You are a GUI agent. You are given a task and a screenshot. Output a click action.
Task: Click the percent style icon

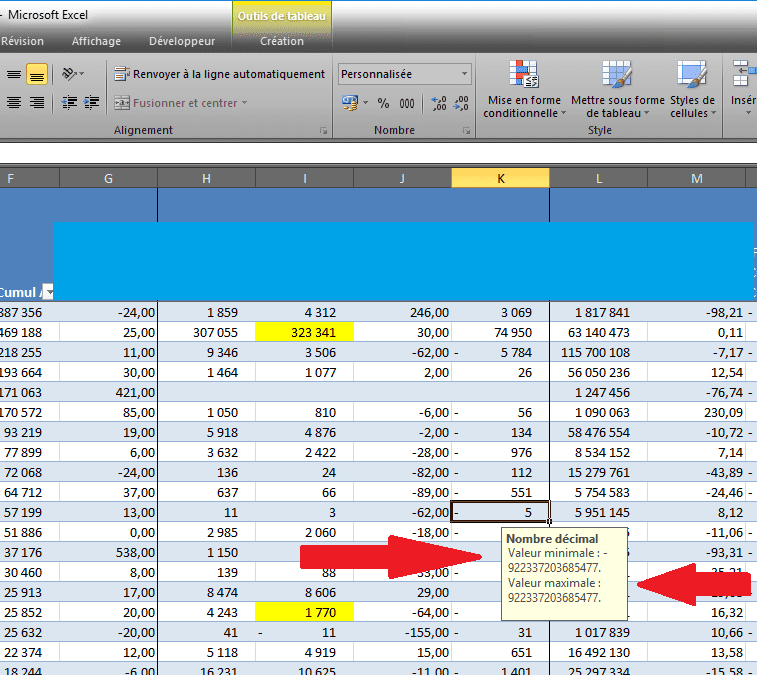pos(384,103)
